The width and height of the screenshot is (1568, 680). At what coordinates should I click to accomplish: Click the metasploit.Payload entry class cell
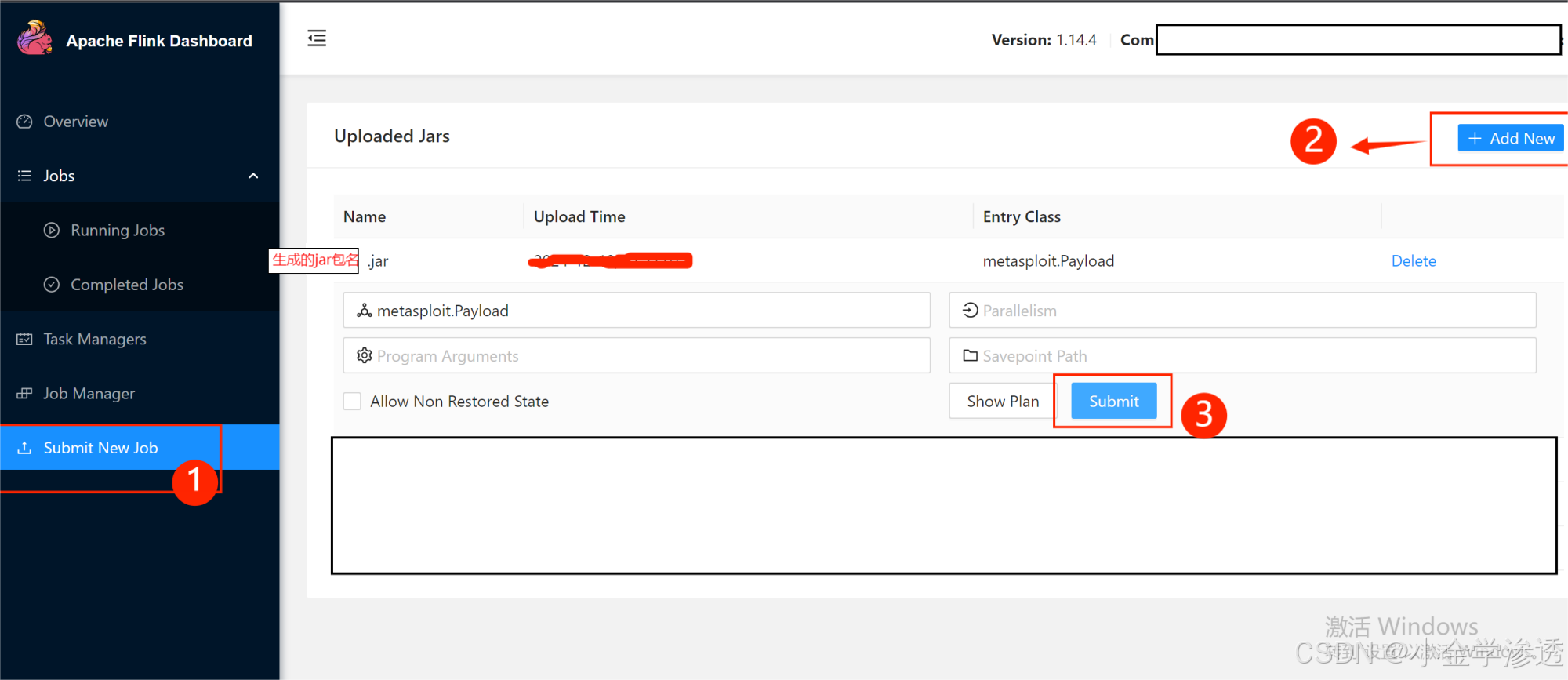click(x=1048, y=260)
